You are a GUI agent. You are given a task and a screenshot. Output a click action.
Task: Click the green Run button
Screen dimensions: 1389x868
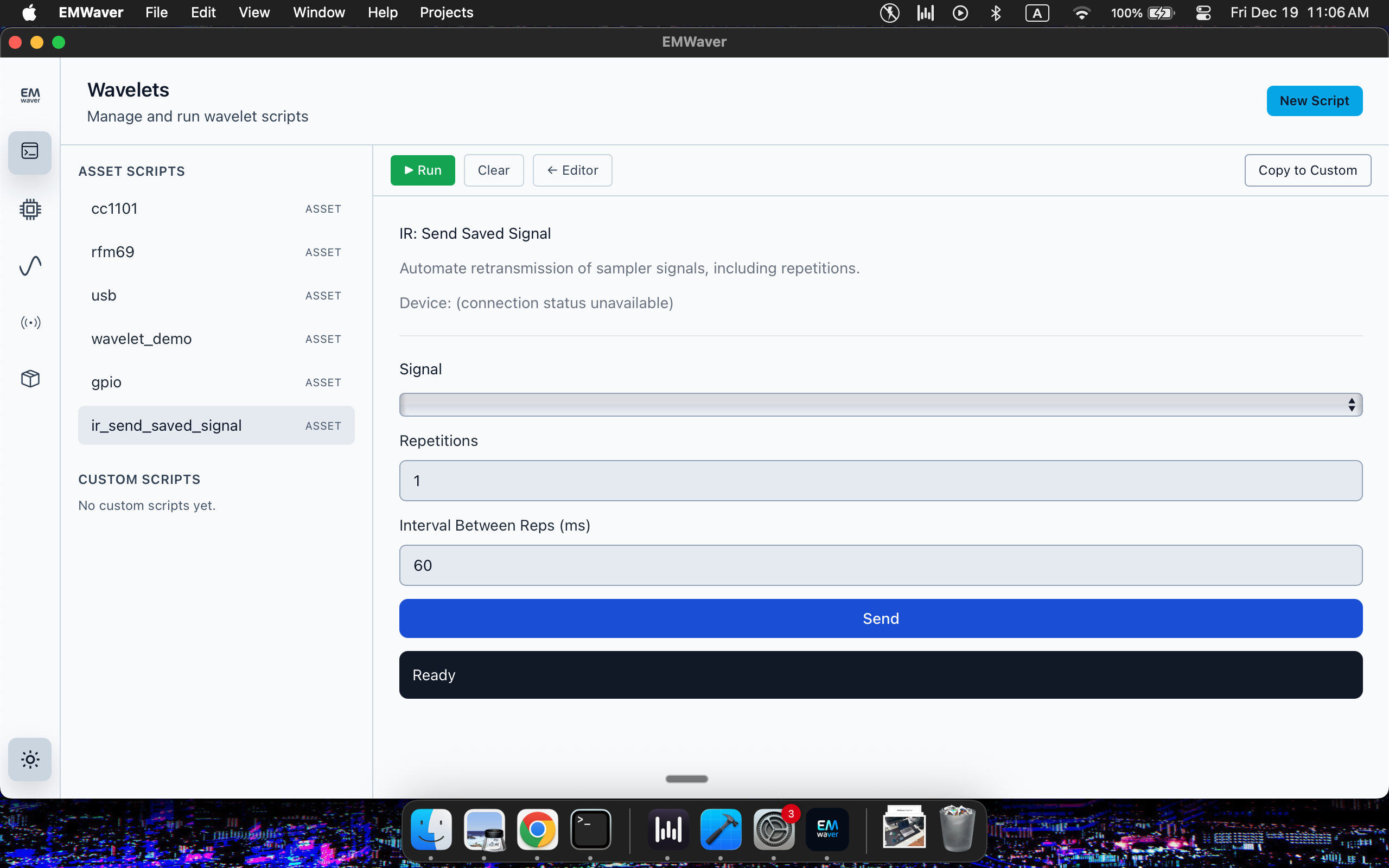pyautogui.click(x=423, y=170)
